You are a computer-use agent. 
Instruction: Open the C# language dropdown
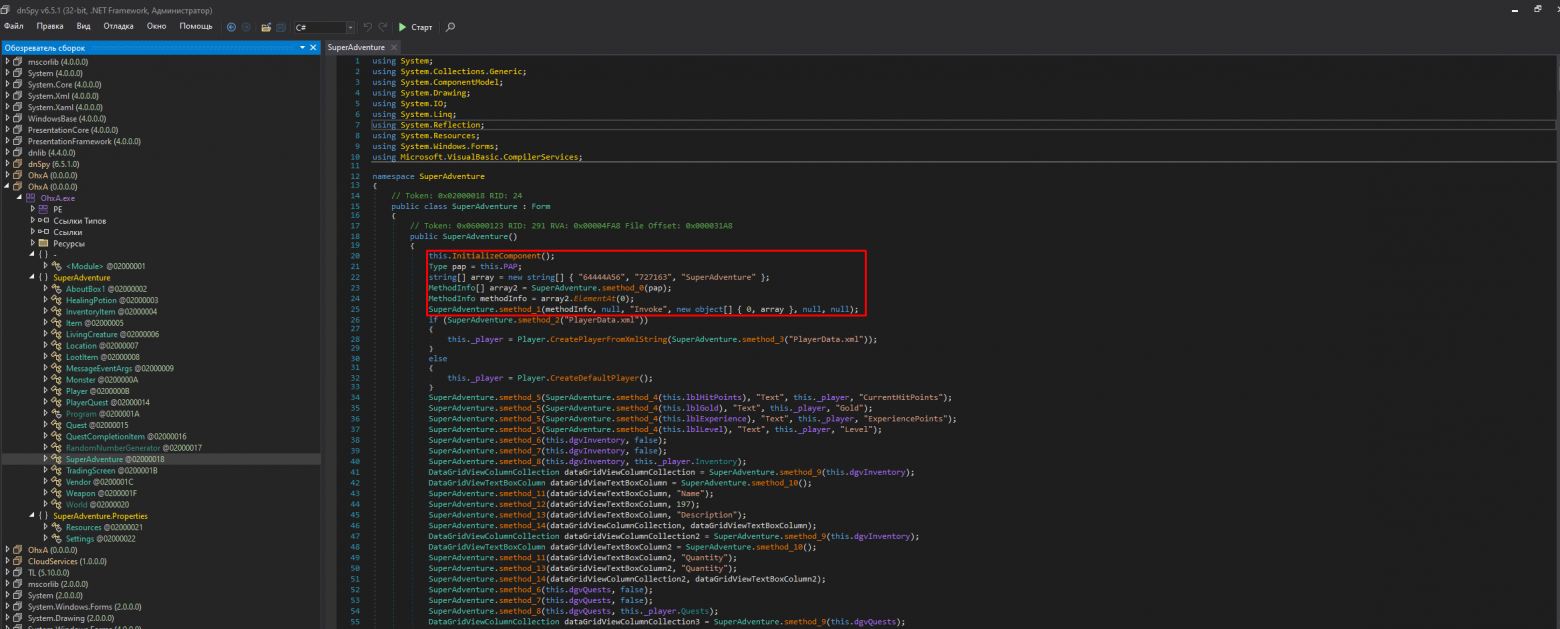point(348,27)
